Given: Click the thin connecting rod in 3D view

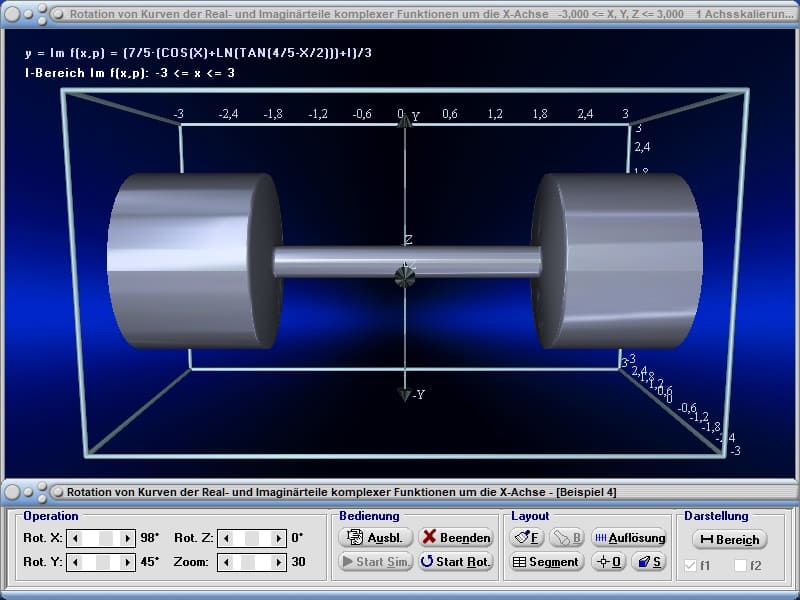Looking at the screenshot, I should [x=407, y=262].
